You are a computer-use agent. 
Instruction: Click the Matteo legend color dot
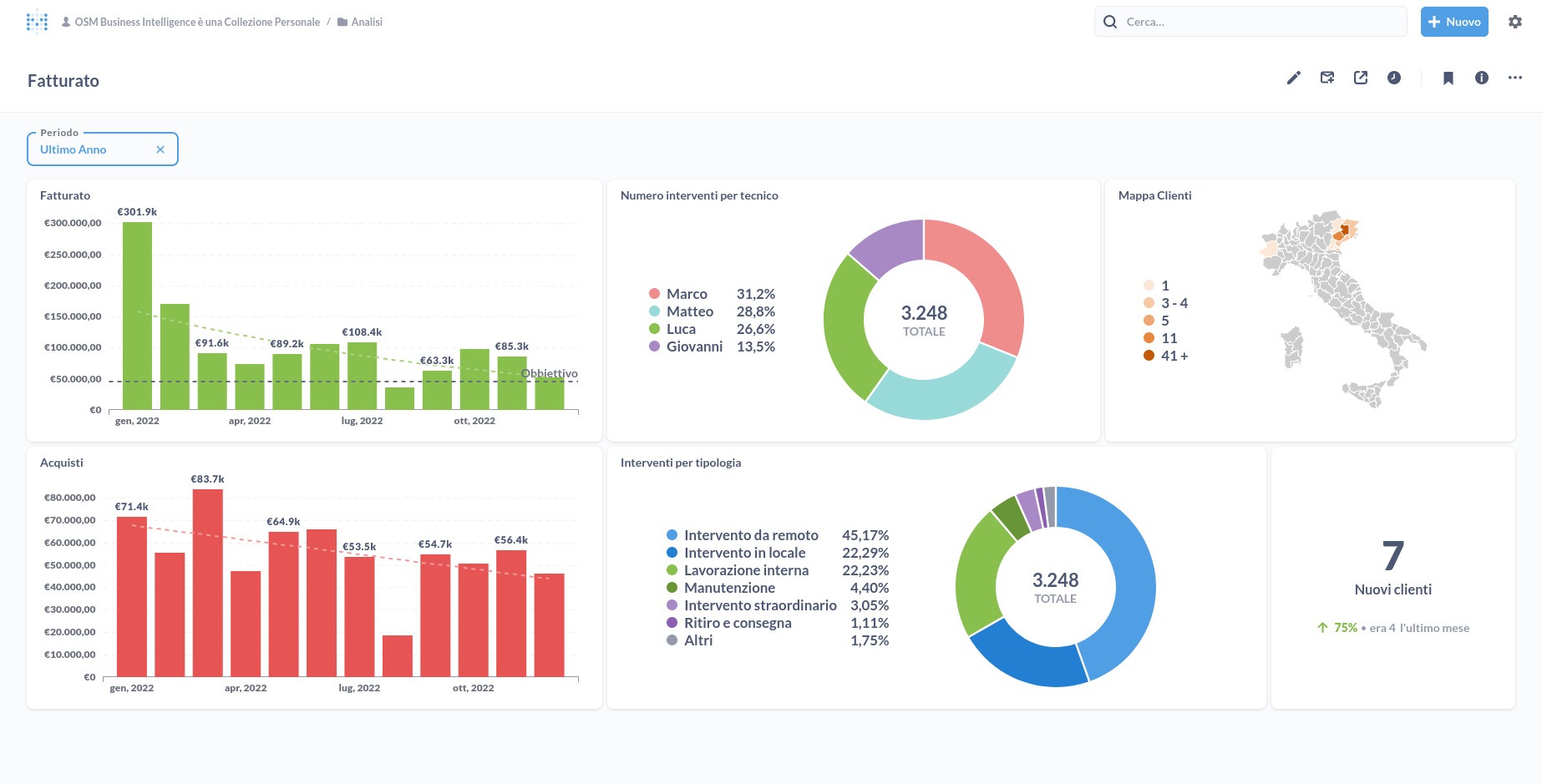655,311
